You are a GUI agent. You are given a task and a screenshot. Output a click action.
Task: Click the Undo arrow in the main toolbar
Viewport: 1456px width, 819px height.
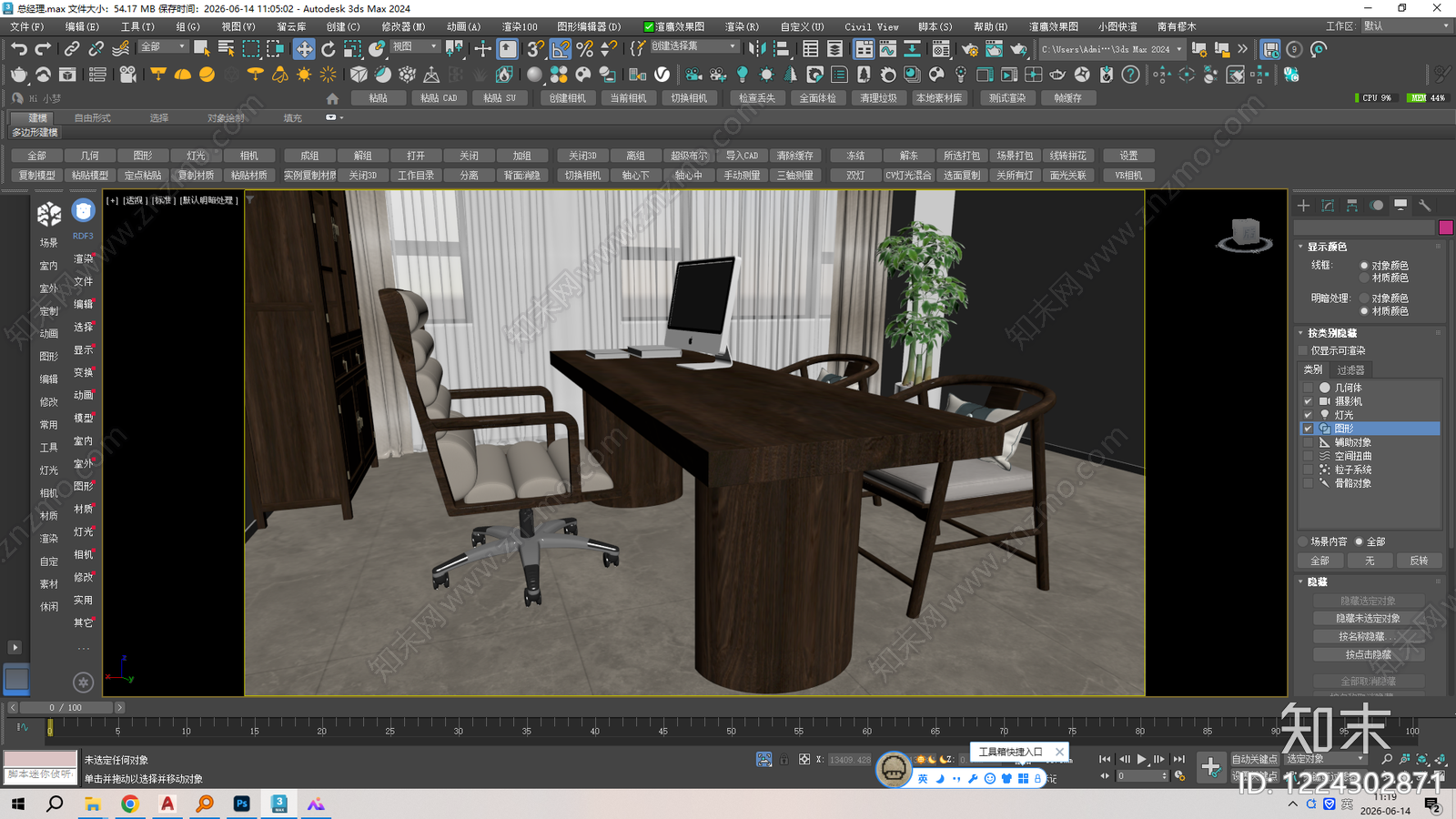(x=19, y=48)
